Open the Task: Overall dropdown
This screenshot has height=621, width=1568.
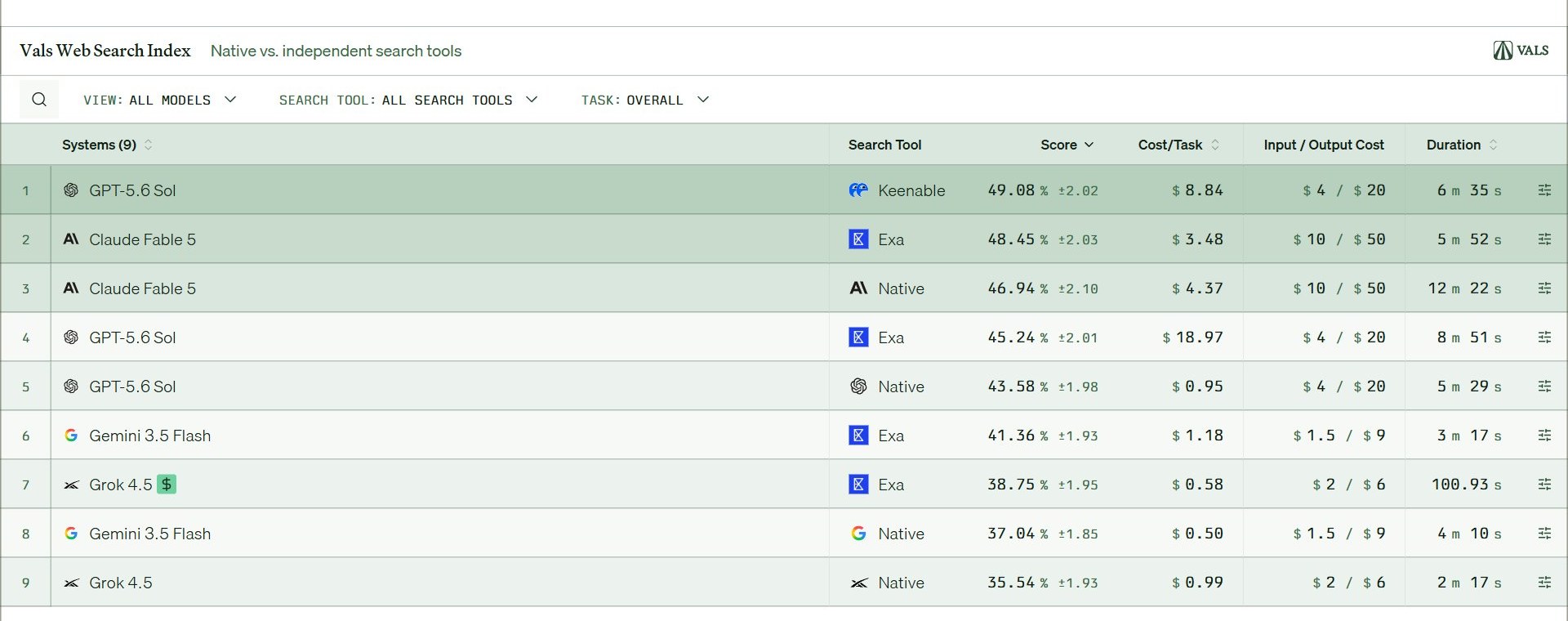[x=645, y=100]
